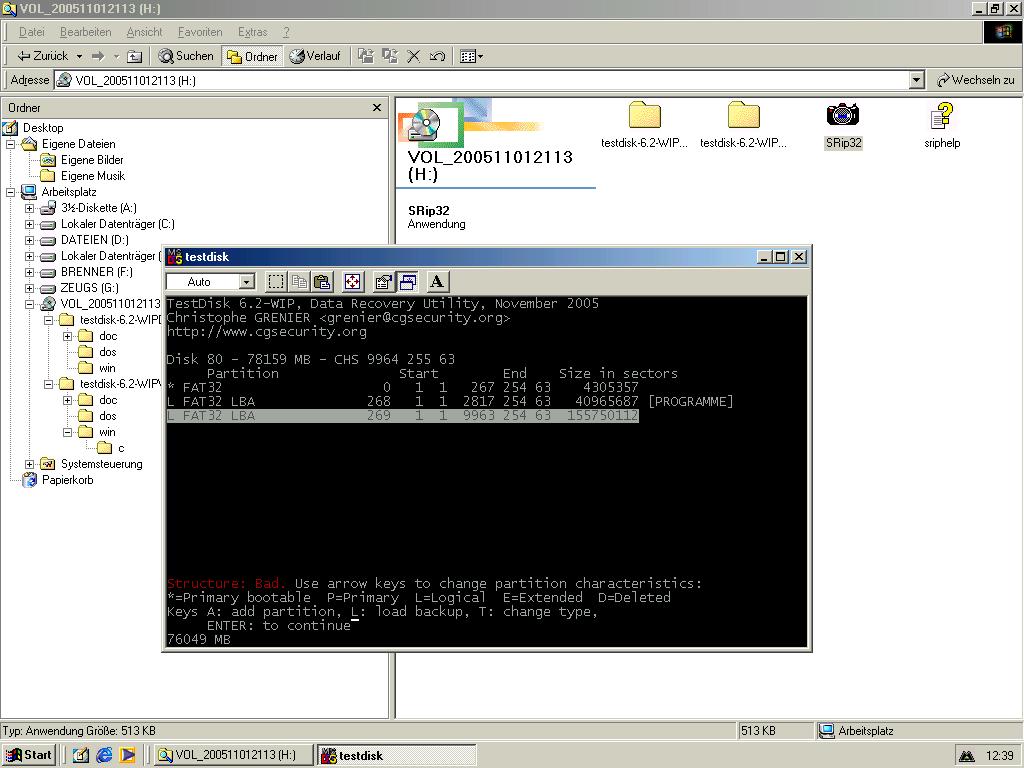Screen dimensions: 1024x768
Task: Toggle the Background icon in testdisk toolbar
Action: 408,282
